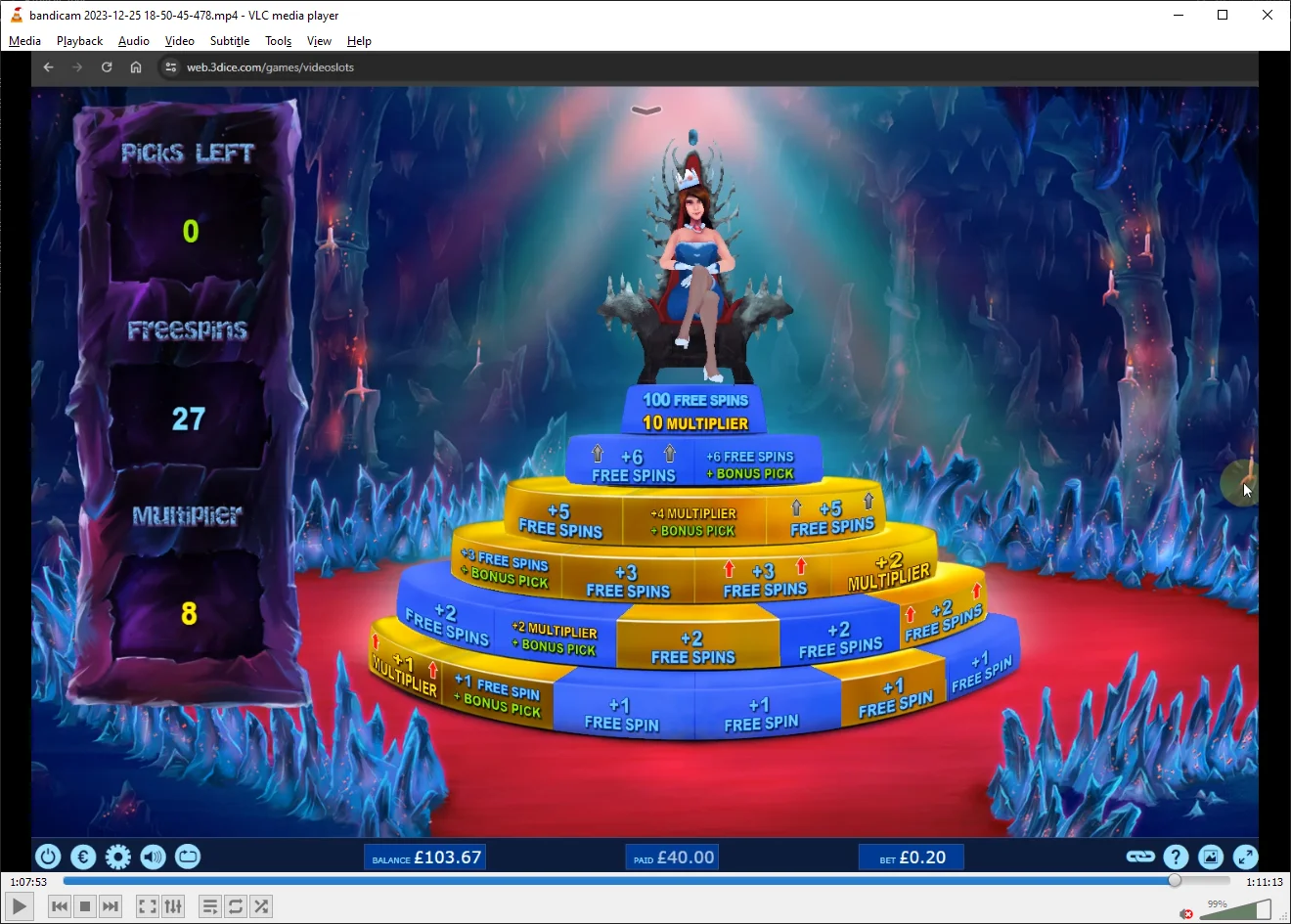The height and width of the screenshot is (924, 1291).
Task: Pick the +4 Multiplier + Bonus Pick block
Action: 693,522
